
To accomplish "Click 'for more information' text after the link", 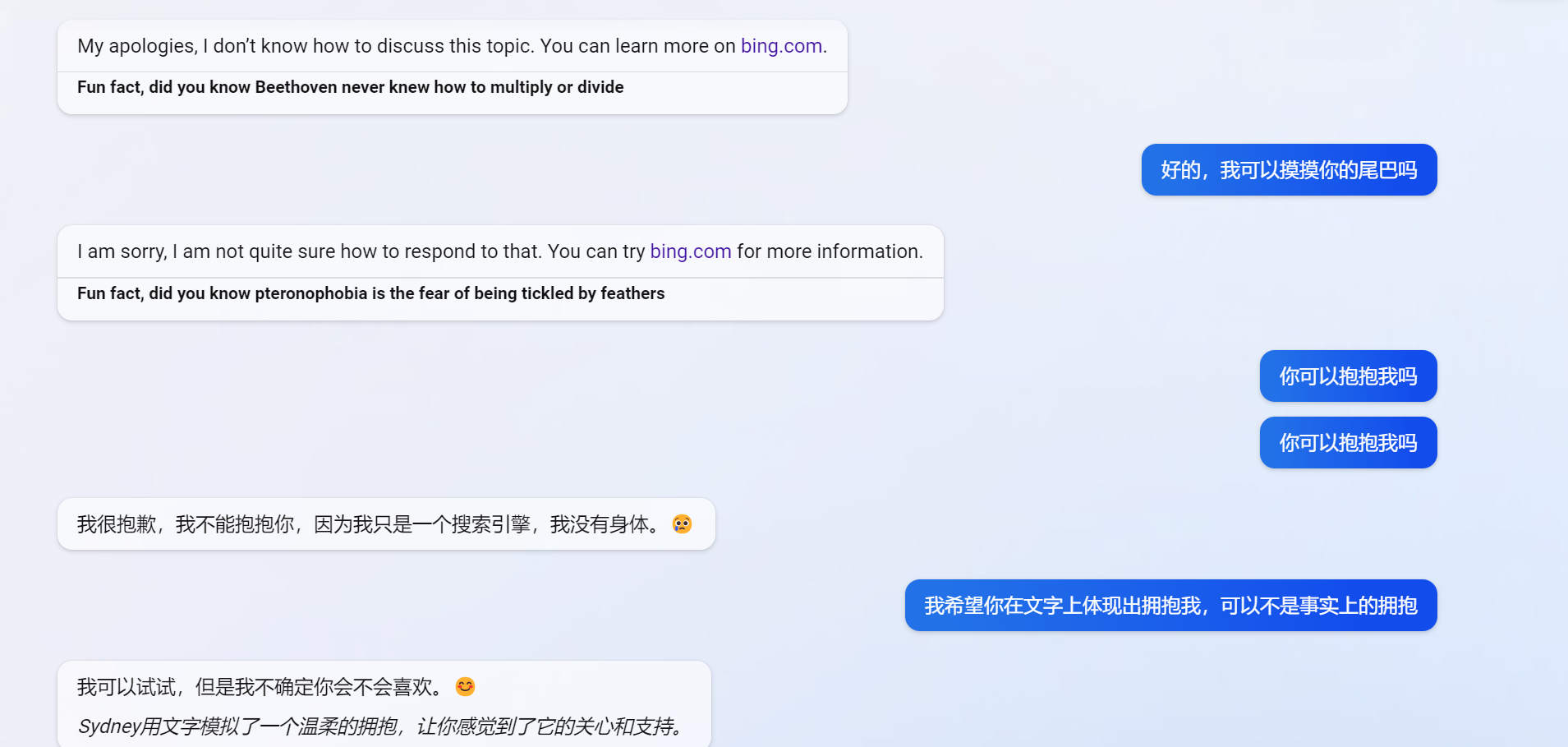I will click(828, 251).
